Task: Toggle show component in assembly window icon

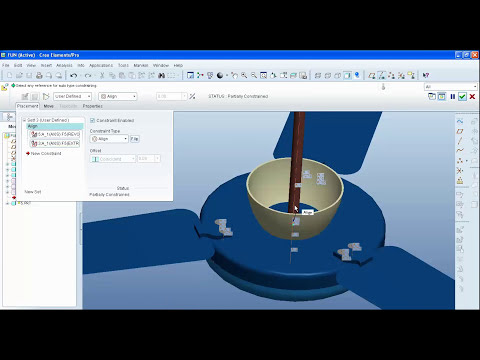Action: pos(442,97)
